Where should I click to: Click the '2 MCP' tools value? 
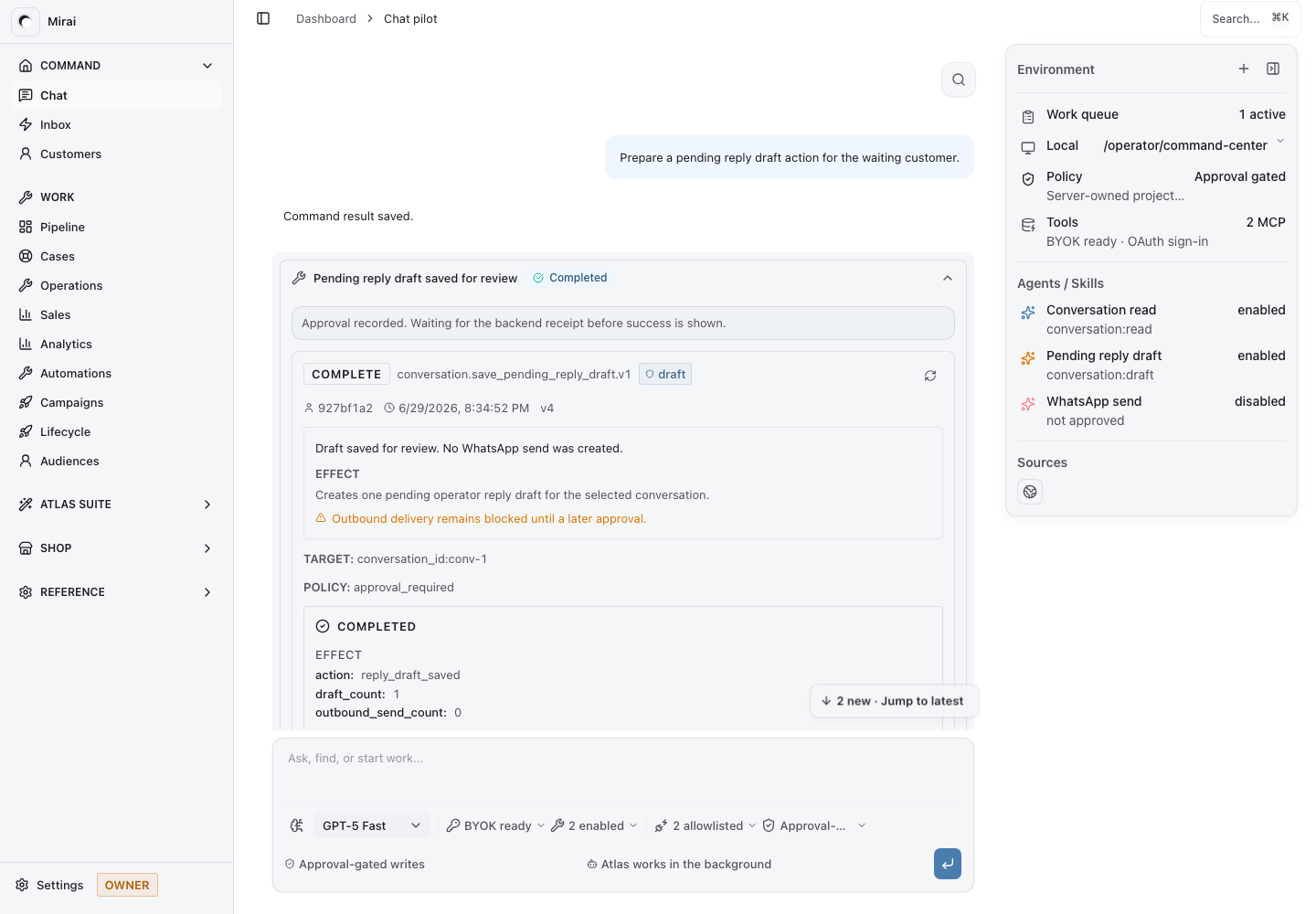coord(1266,222)
